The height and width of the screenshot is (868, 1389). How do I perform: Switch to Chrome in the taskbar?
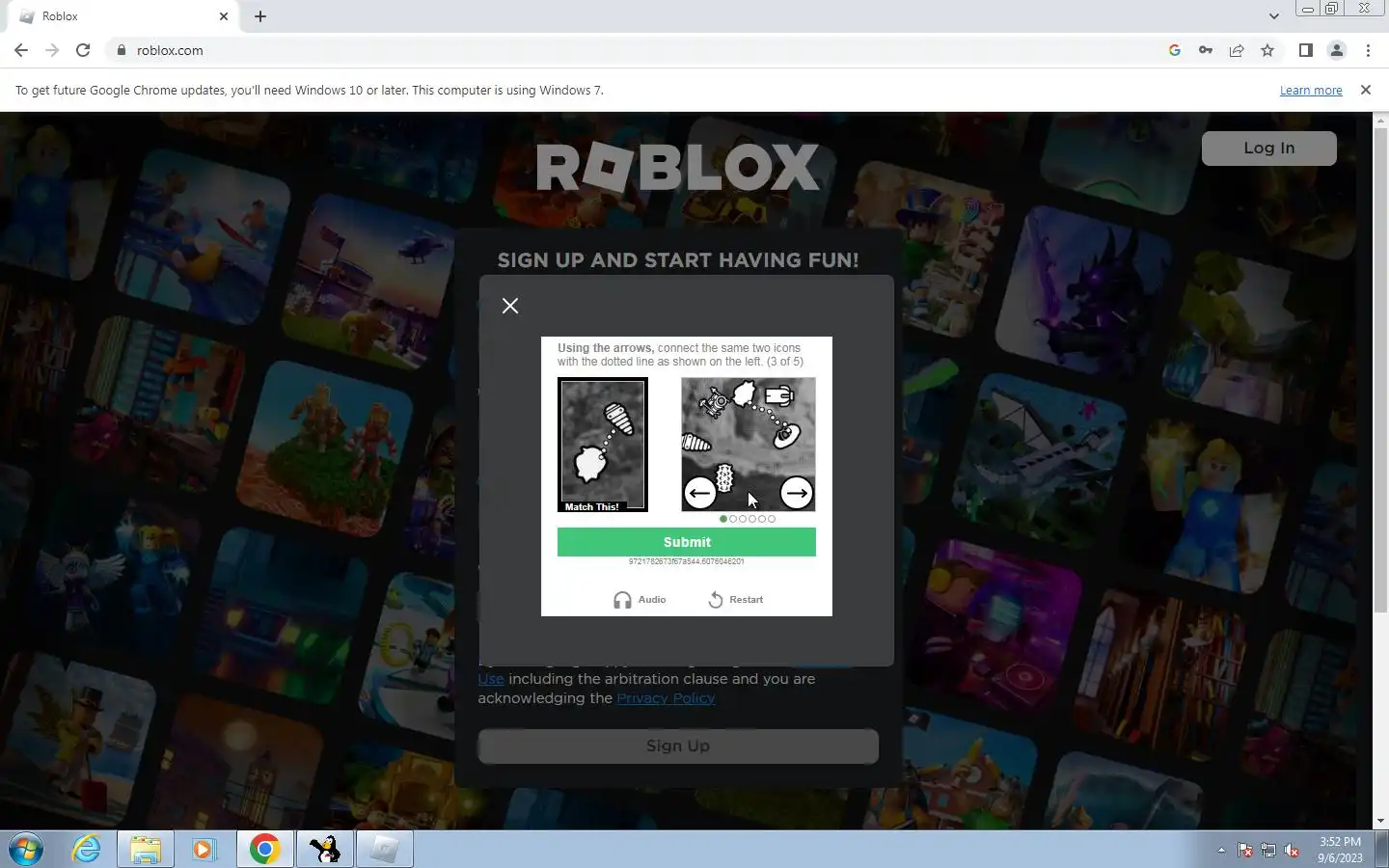tap(265, 850)
